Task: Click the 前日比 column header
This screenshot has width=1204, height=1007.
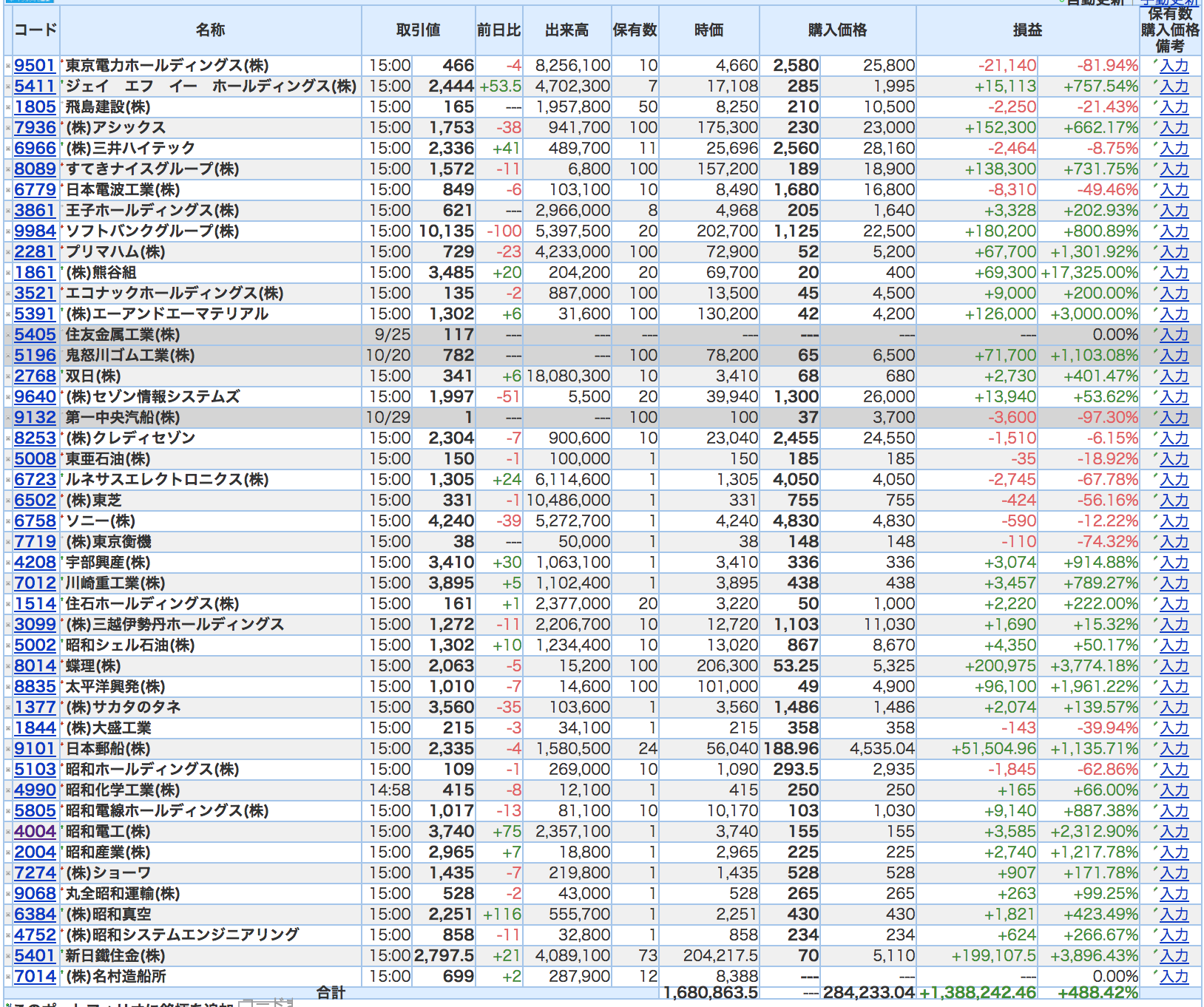Action: (498, 30)
